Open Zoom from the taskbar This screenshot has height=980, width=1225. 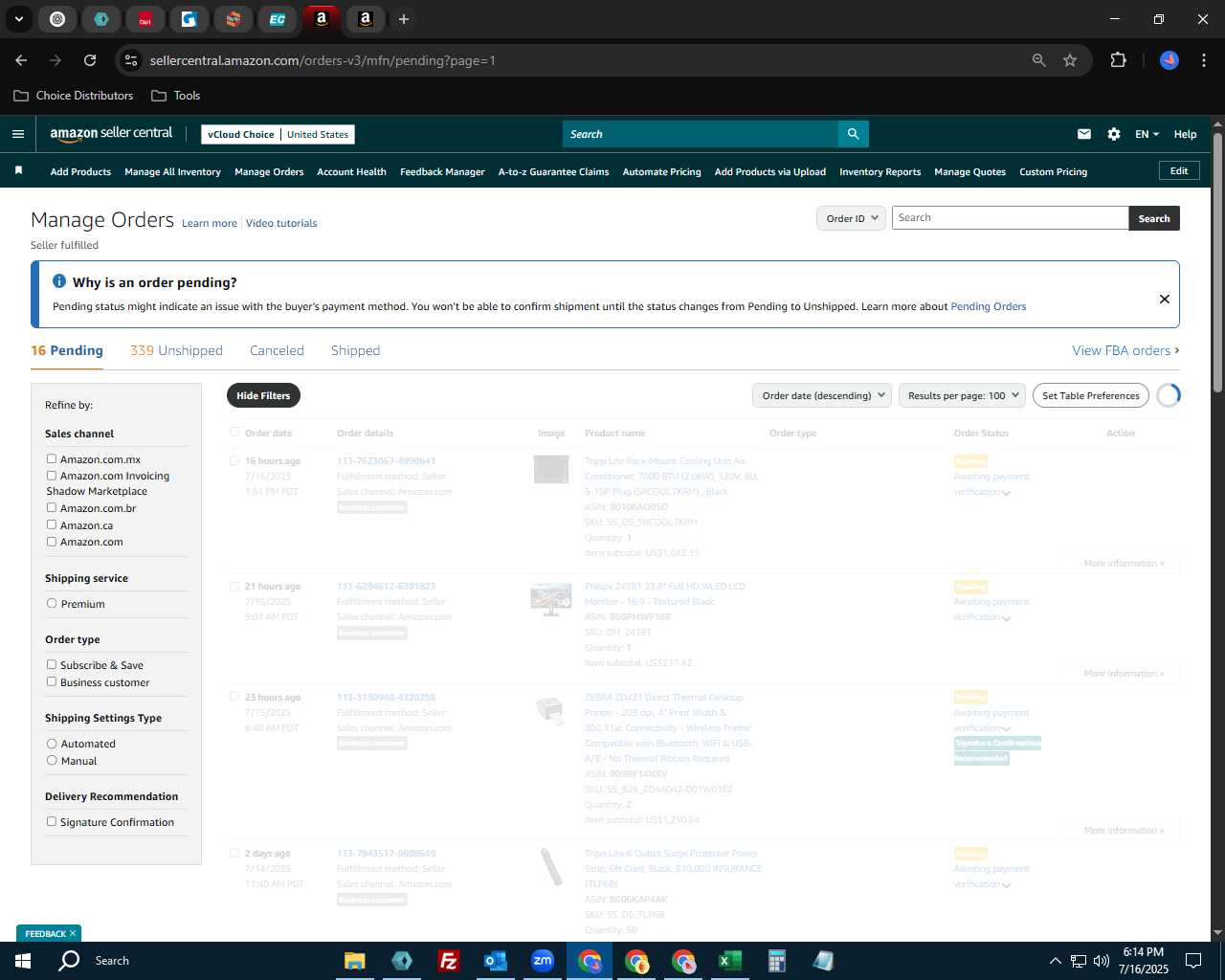(543, 961)
